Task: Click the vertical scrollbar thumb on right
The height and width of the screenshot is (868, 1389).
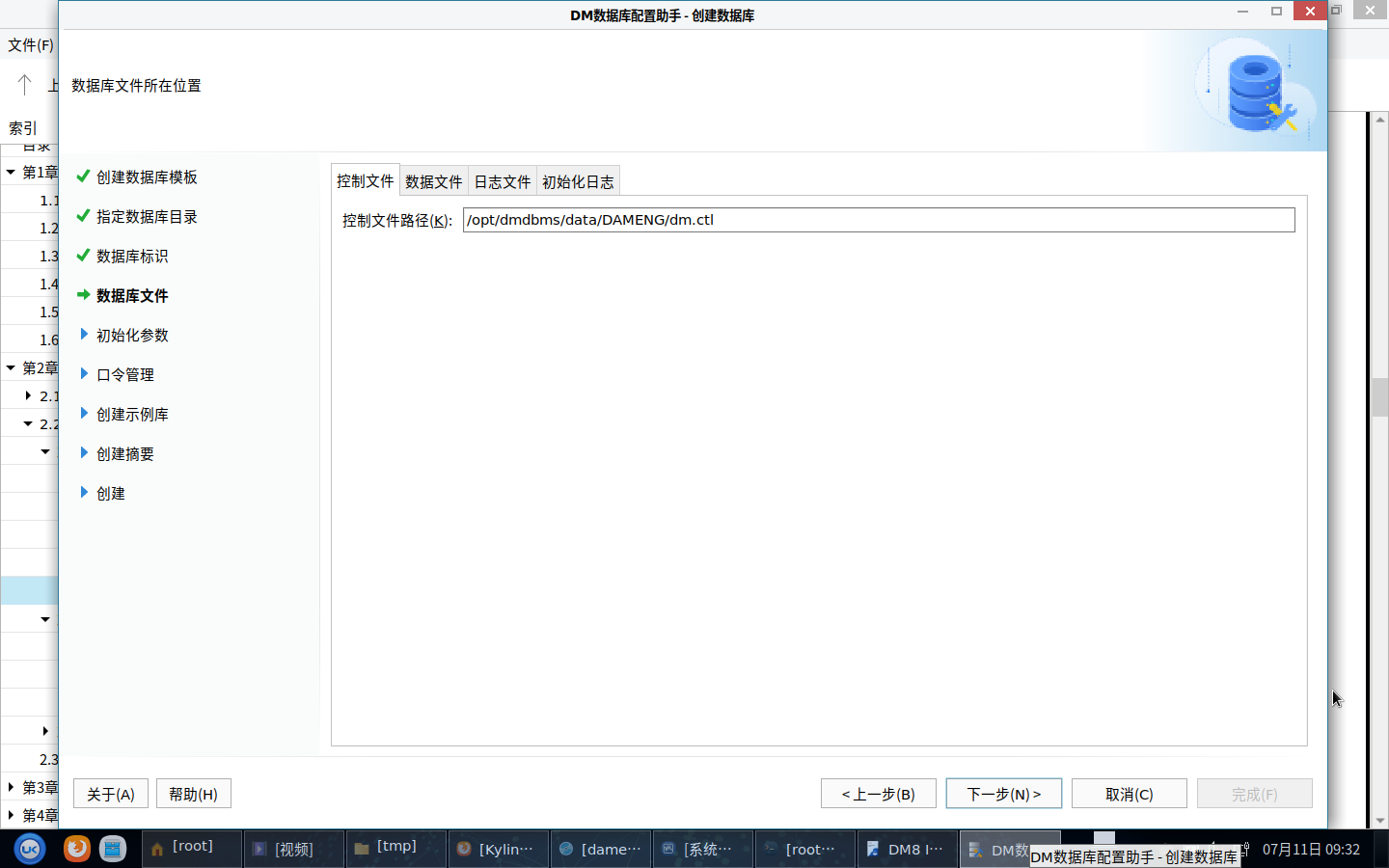Action: (1379, 396)
